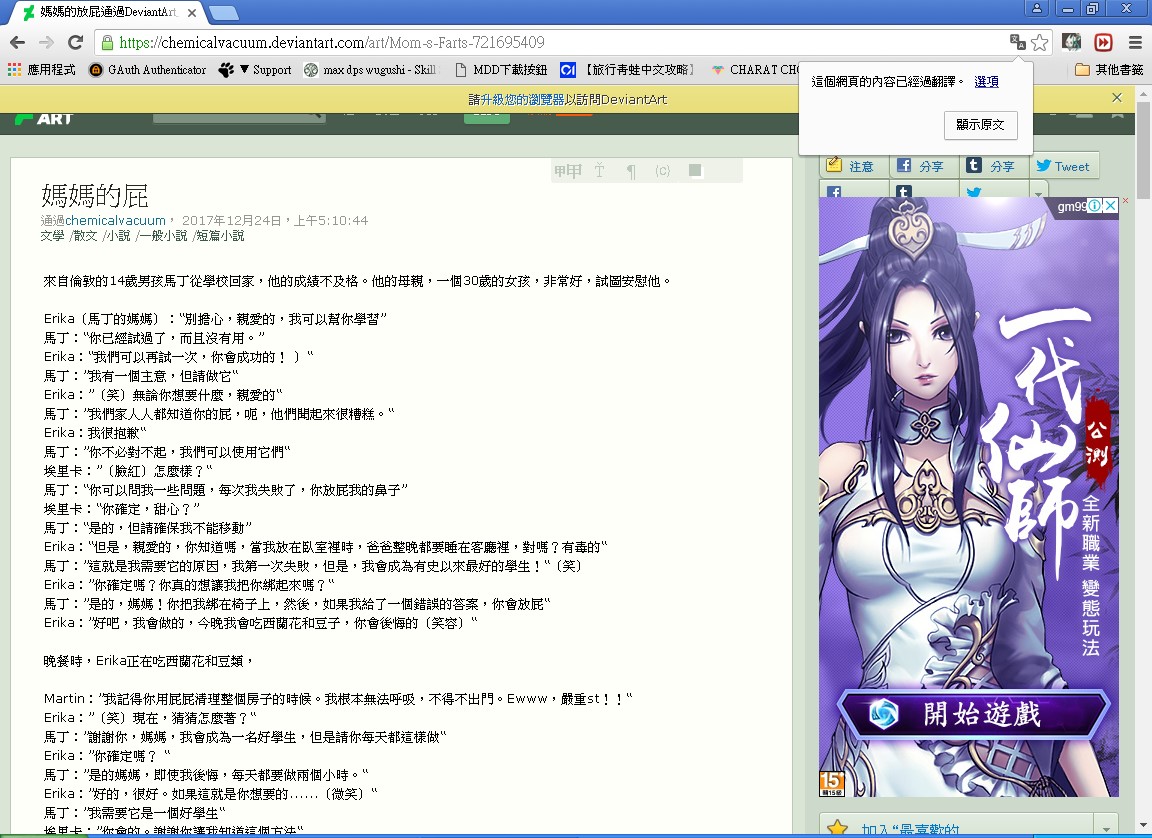Click the browser back arrow
The width and height of the screenshot is (1152, 838).
(x=17, y=42)
